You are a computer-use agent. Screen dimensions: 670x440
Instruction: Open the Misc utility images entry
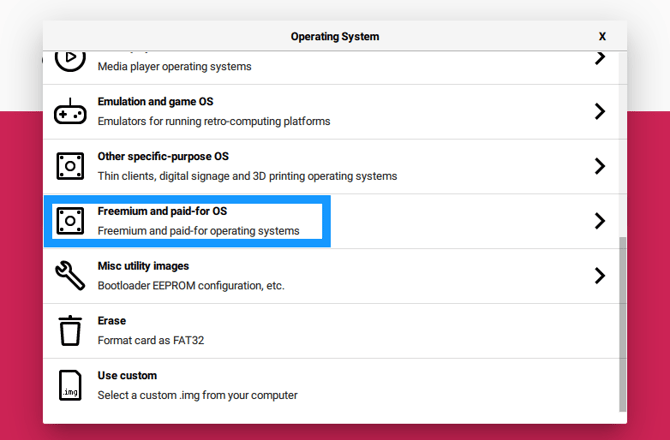[x=331, y=276]
